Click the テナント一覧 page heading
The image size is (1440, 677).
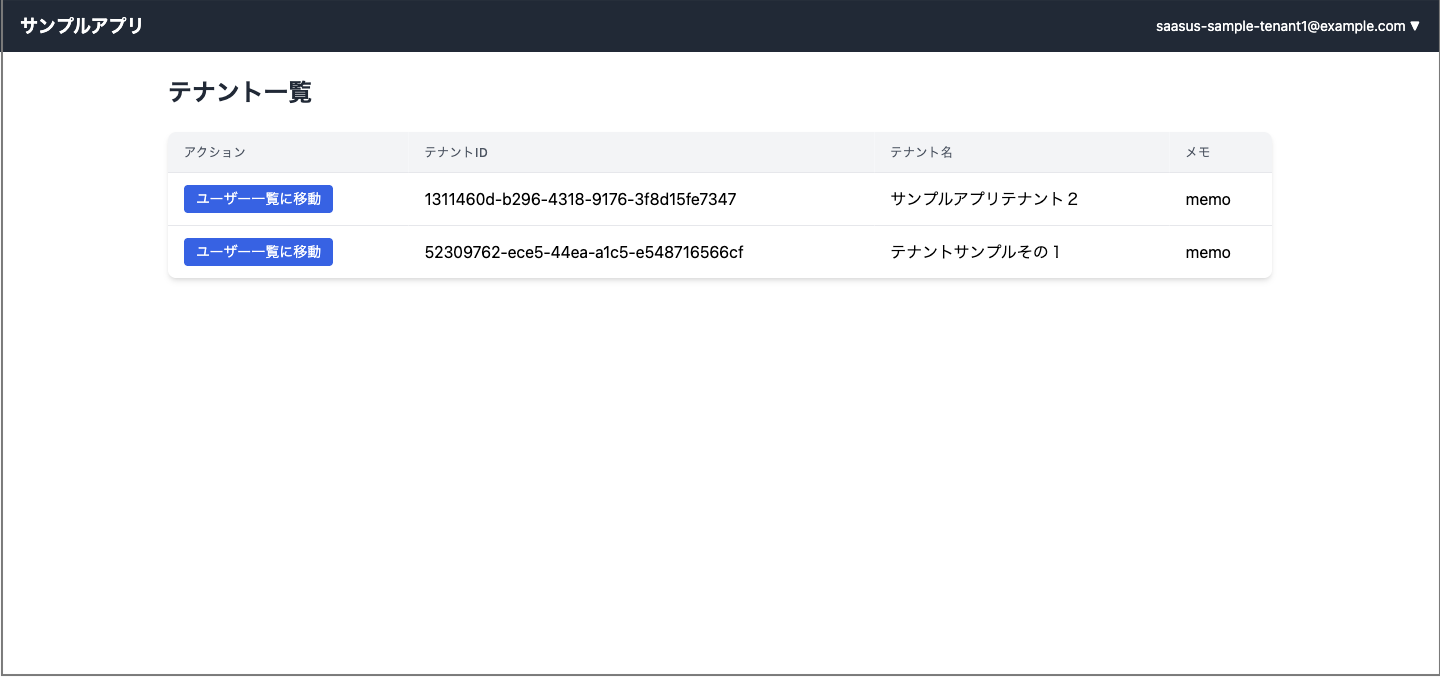(240, 92)
